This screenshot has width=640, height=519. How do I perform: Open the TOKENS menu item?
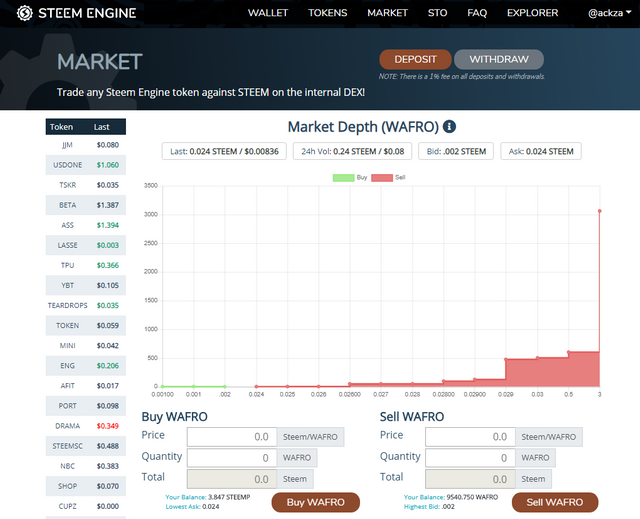point(328,13)
